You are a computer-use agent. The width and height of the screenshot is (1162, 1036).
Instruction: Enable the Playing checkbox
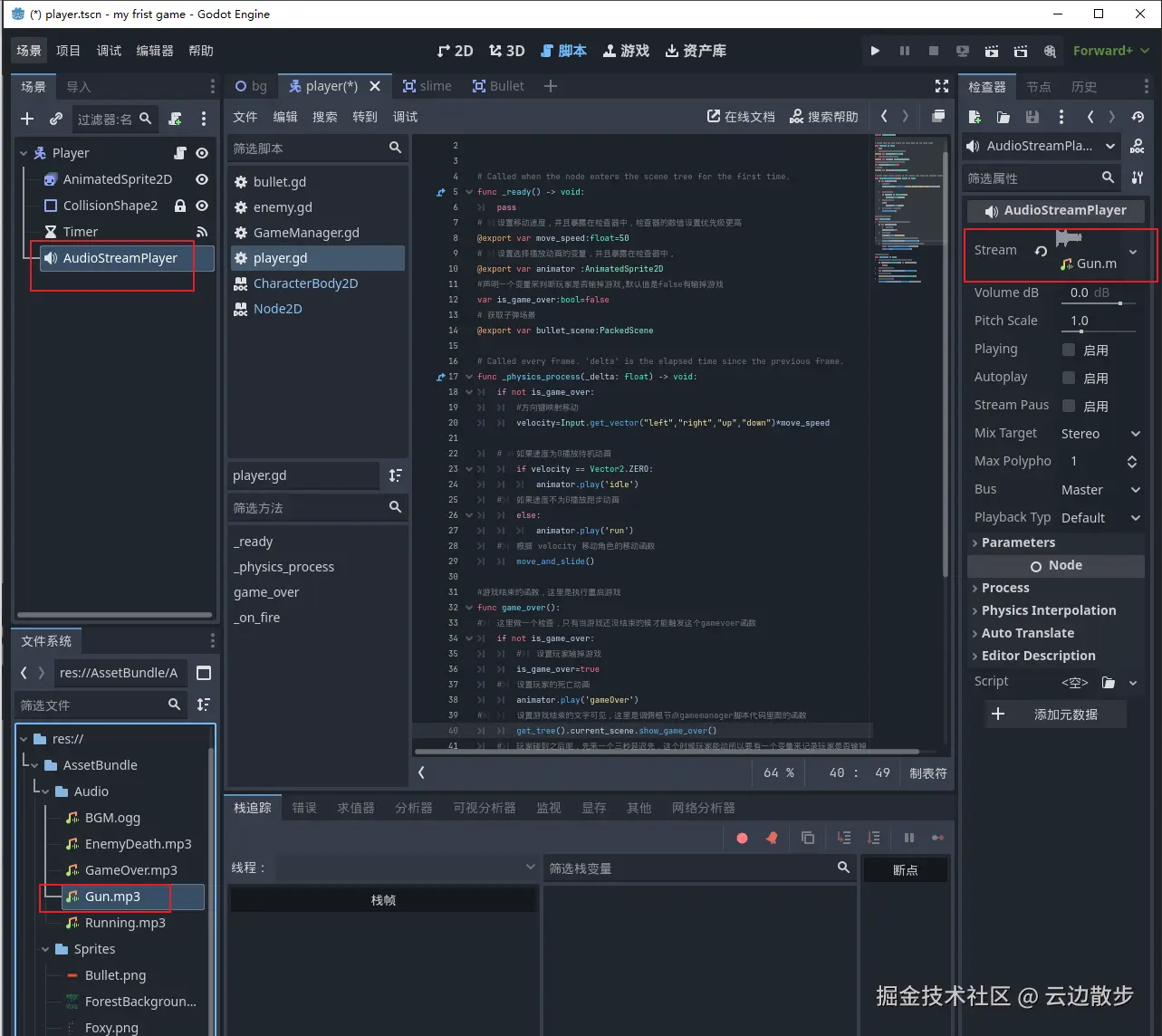1069,350
